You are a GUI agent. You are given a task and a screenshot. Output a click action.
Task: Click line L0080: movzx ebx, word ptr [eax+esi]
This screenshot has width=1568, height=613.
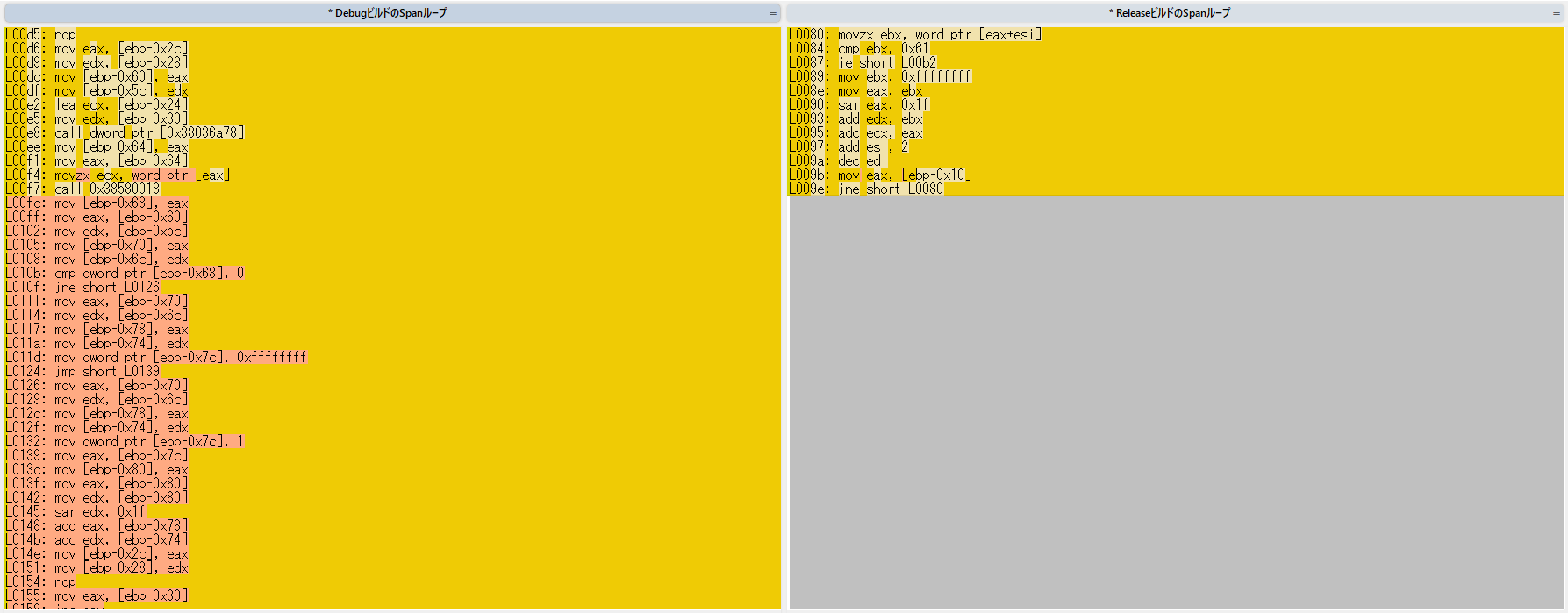pos(915,35)
